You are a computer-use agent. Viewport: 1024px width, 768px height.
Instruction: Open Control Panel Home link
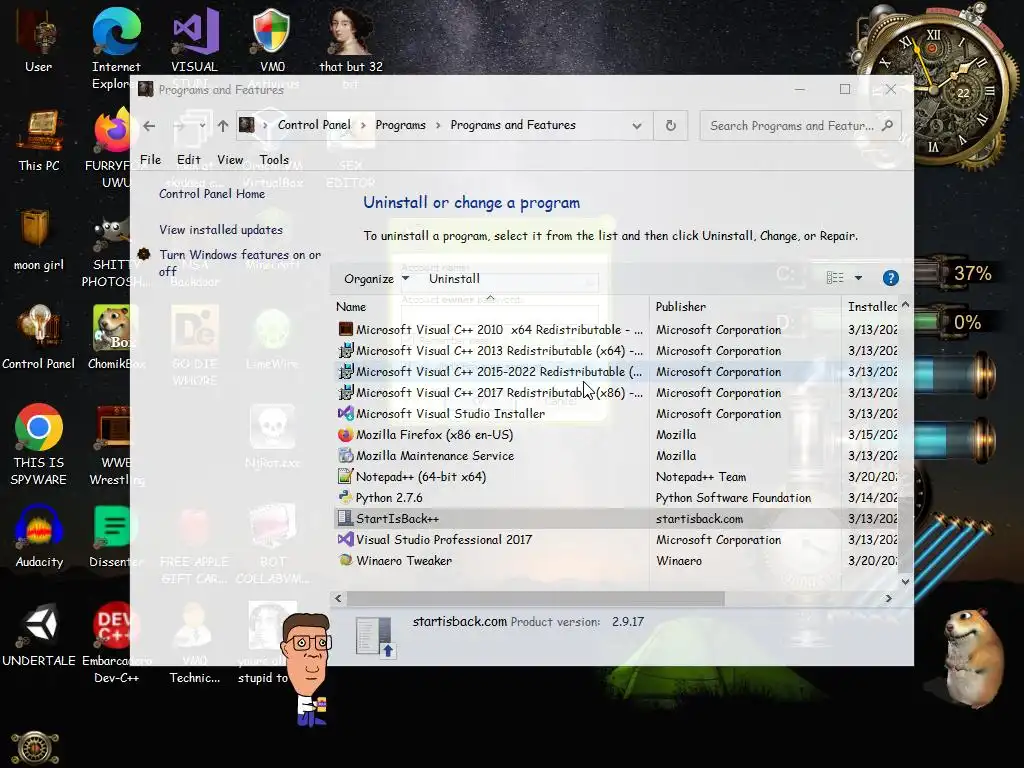[x=212, y=194]
